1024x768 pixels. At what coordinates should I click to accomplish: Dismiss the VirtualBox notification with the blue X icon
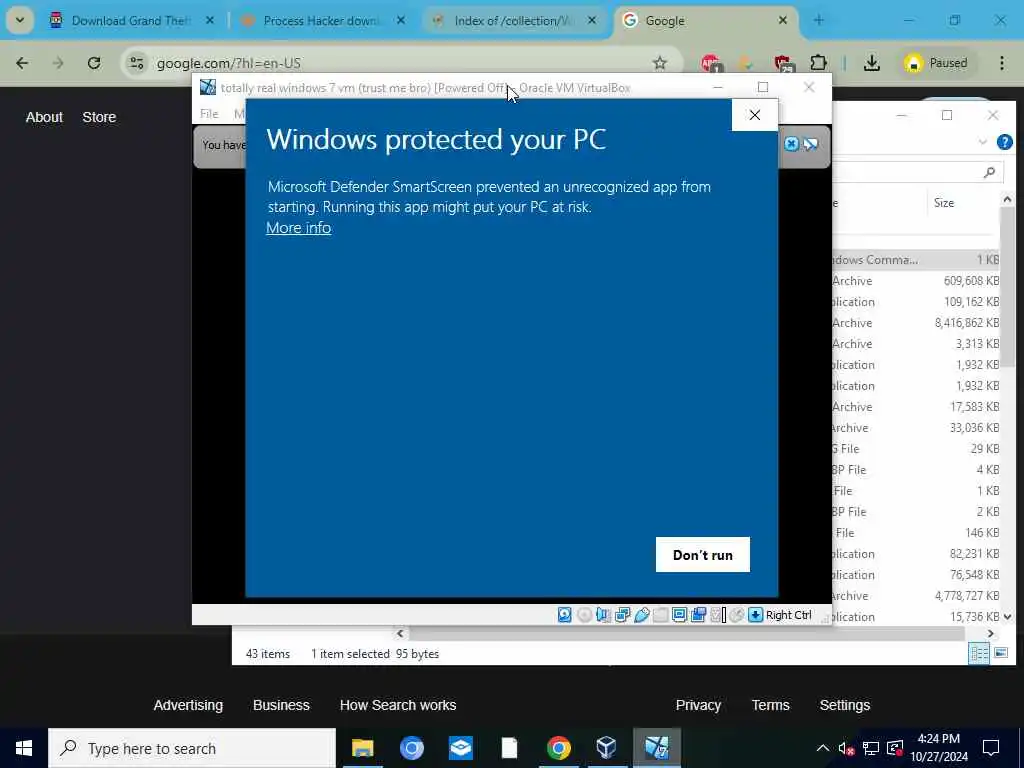pyautogui.click(x=792, y=144)
